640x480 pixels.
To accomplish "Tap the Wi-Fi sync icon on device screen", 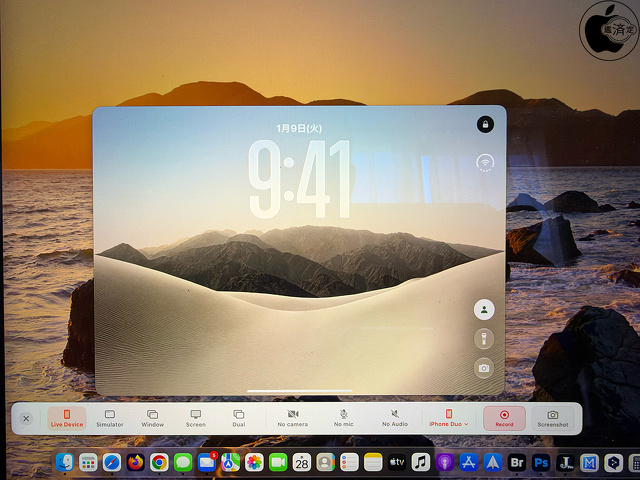I will point(485,163).
